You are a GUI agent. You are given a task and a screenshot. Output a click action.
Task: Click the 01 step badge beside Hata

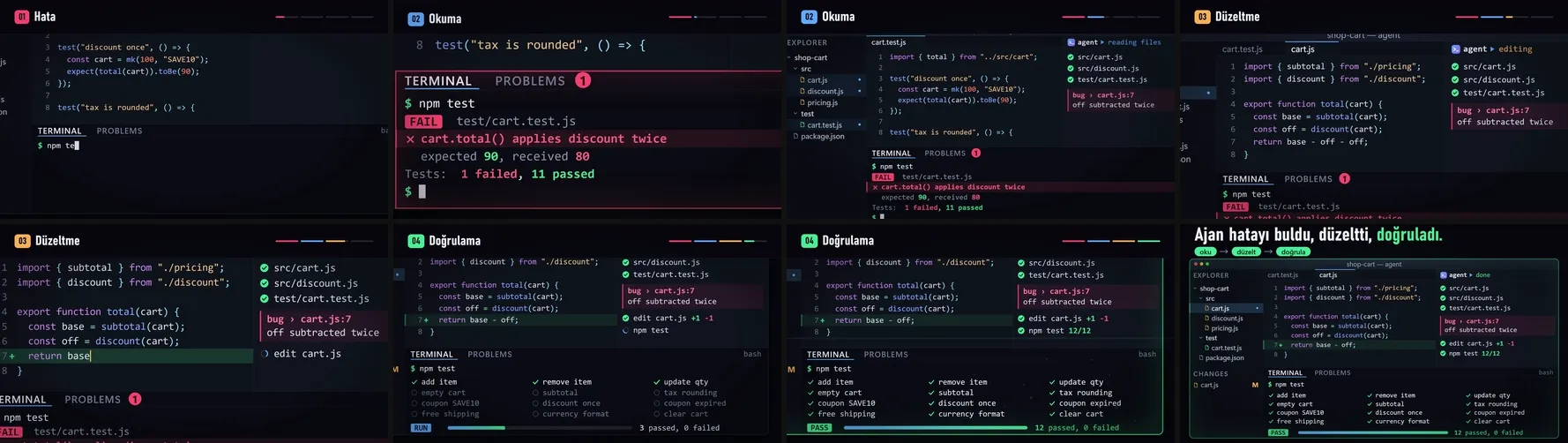(22, 17)
